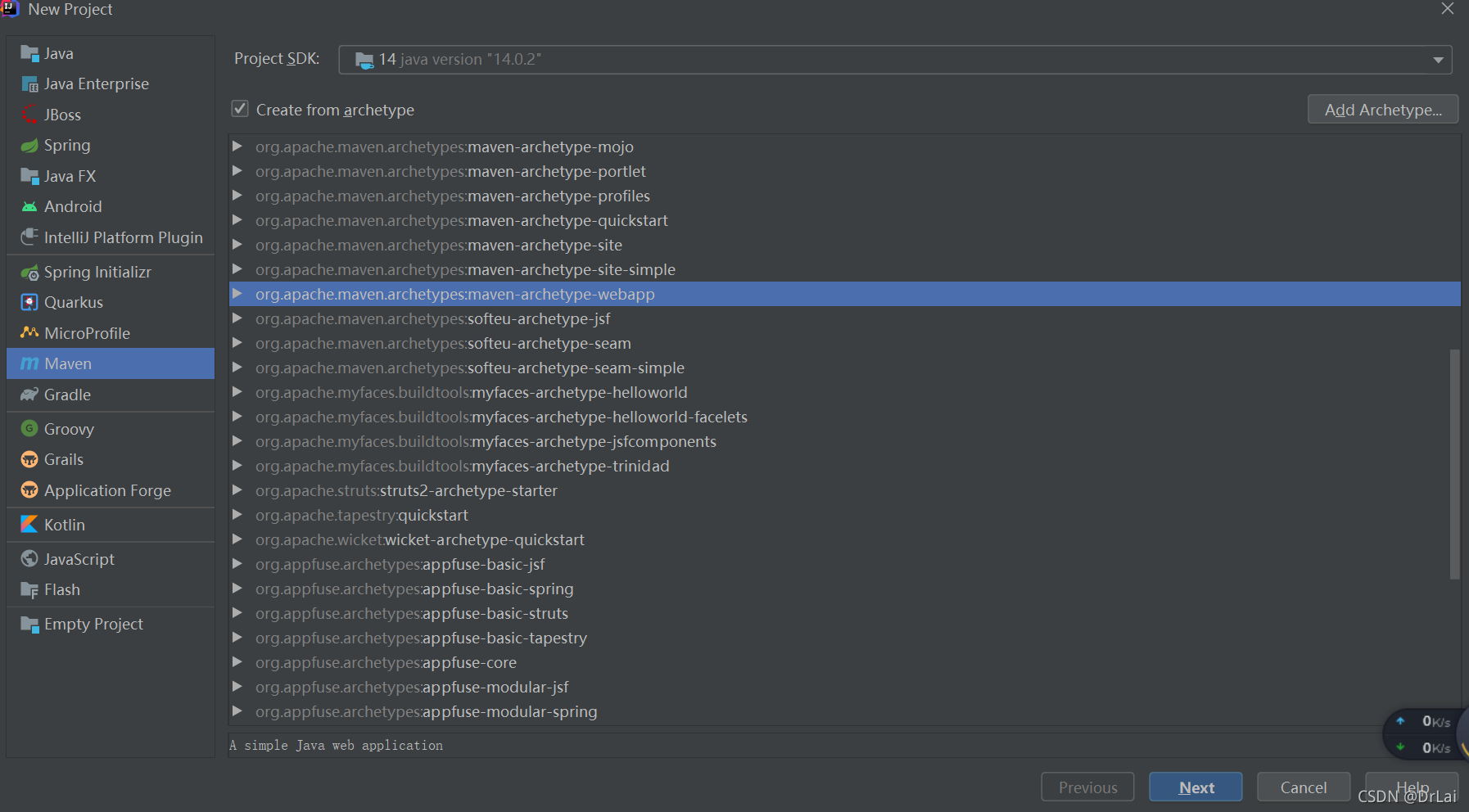
Task: Select the Gradle project type
Action: (x=111, y=395)
